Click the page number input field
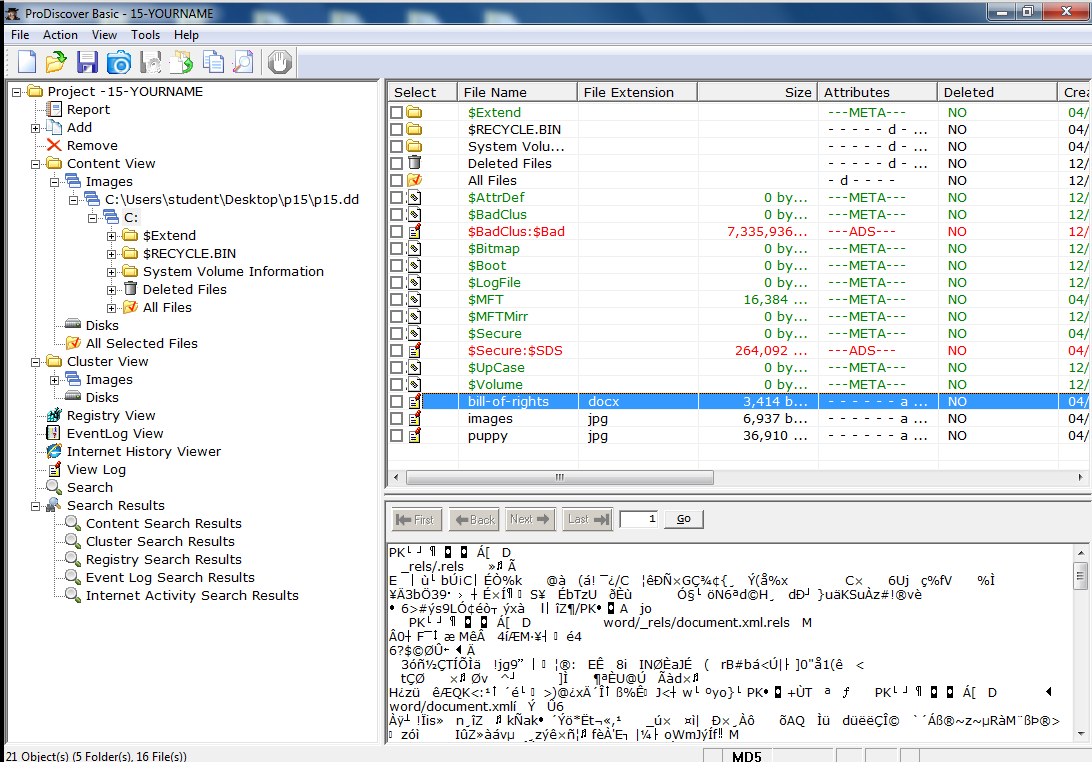 point(638,519)
